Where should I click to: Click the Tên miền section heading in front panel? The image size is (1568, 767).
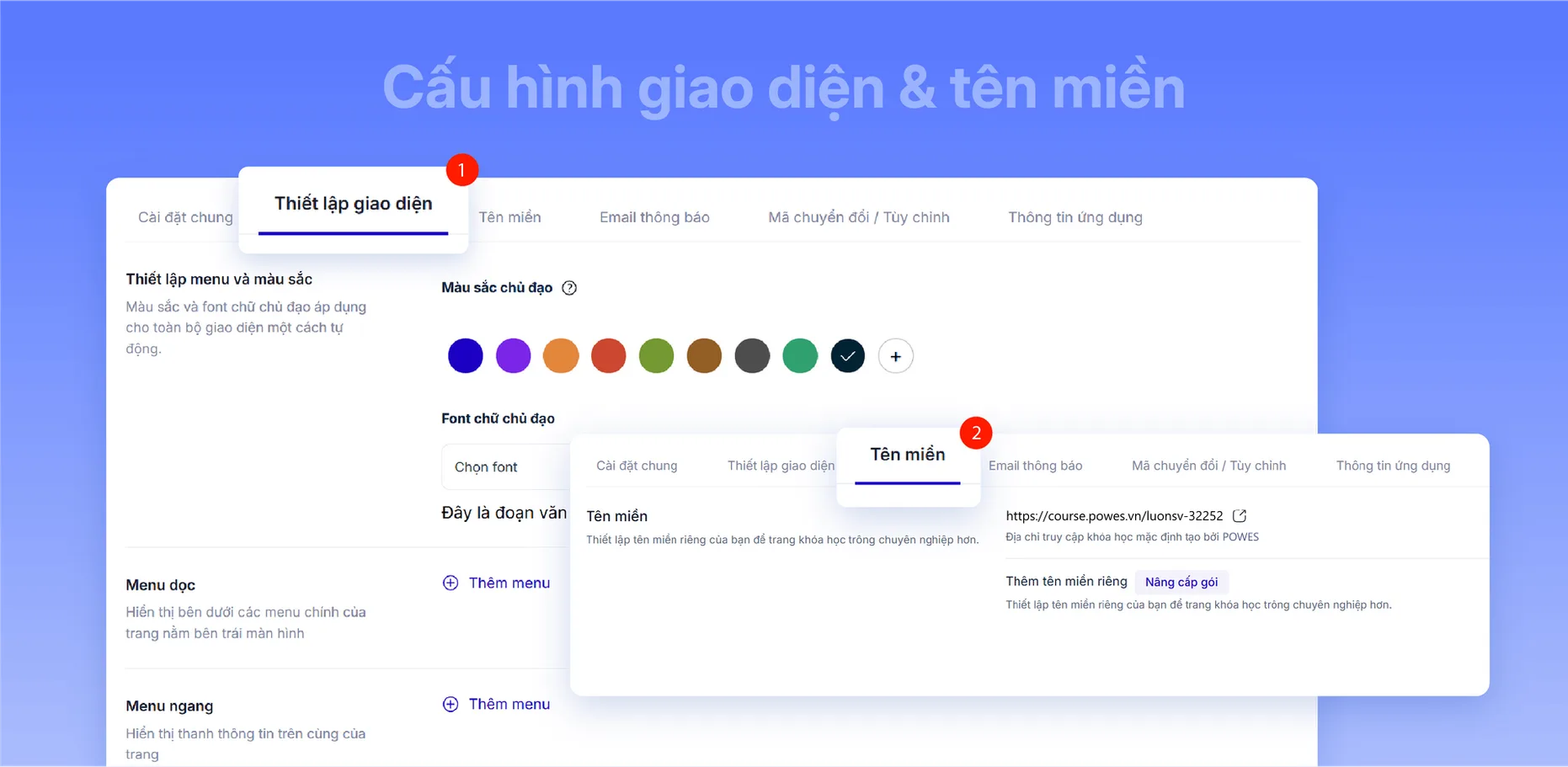616,516
